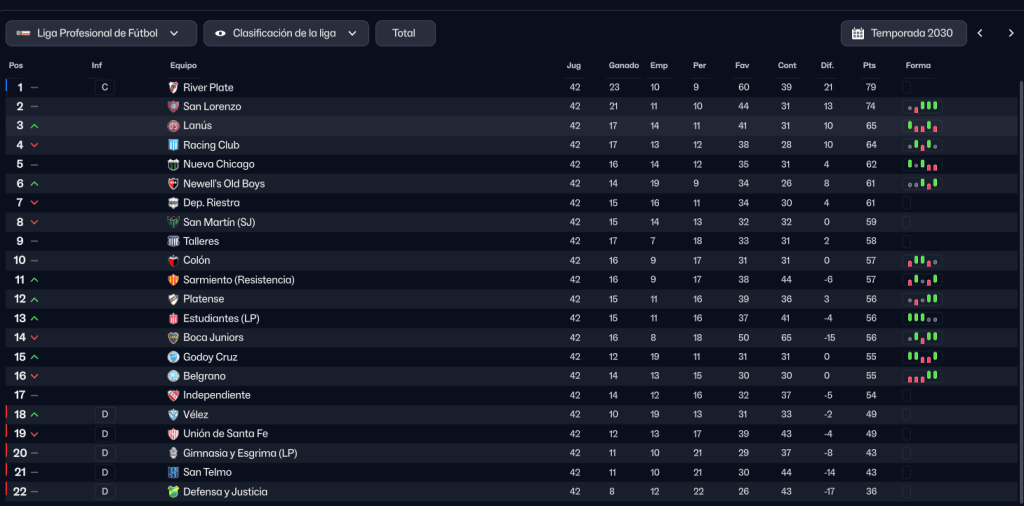The height and width of the screenshot is (506, 1024).
Task: Click the Newell's Old Boys badge icon
Action: click(173, 183)
